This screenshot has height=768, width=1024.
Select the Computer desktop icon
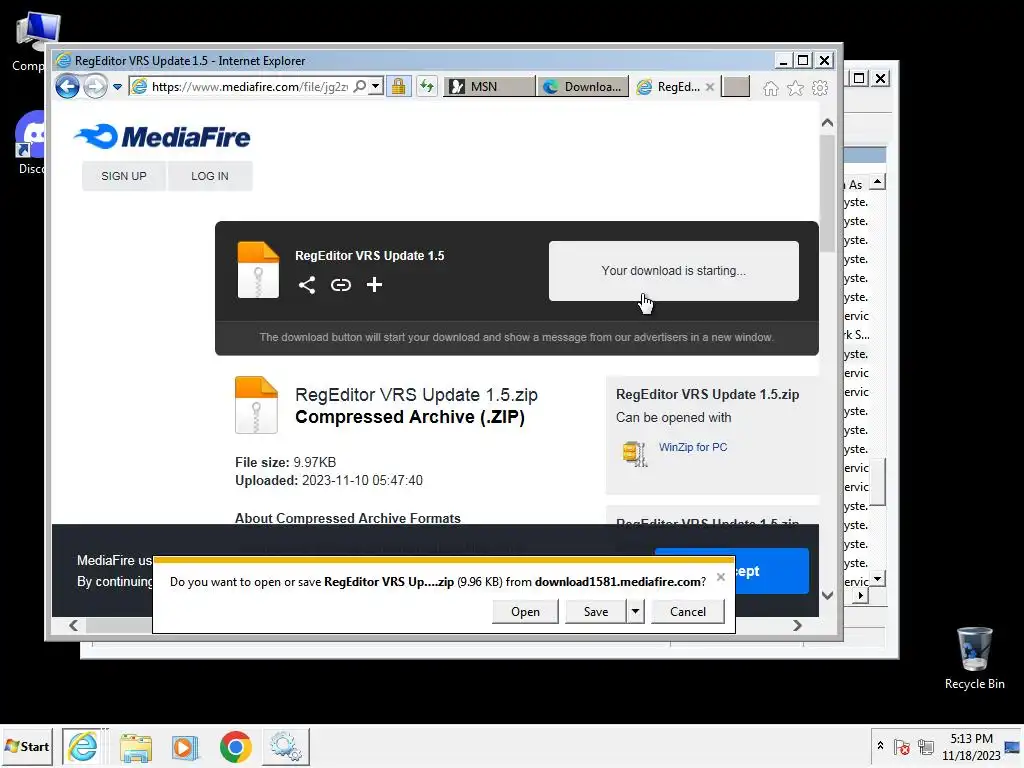pos(31,42)
